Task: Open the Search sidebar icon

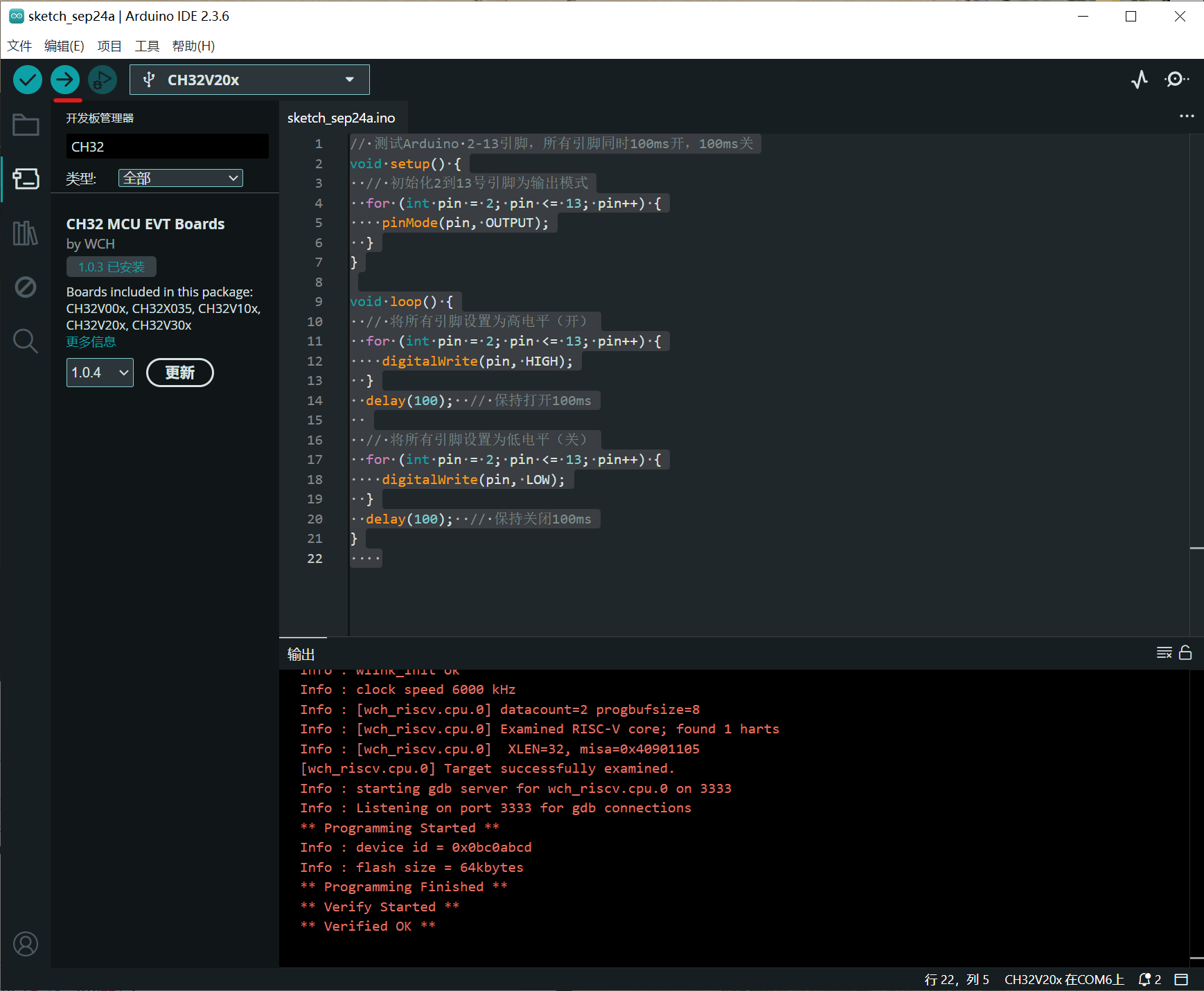Action: [26, 341]
